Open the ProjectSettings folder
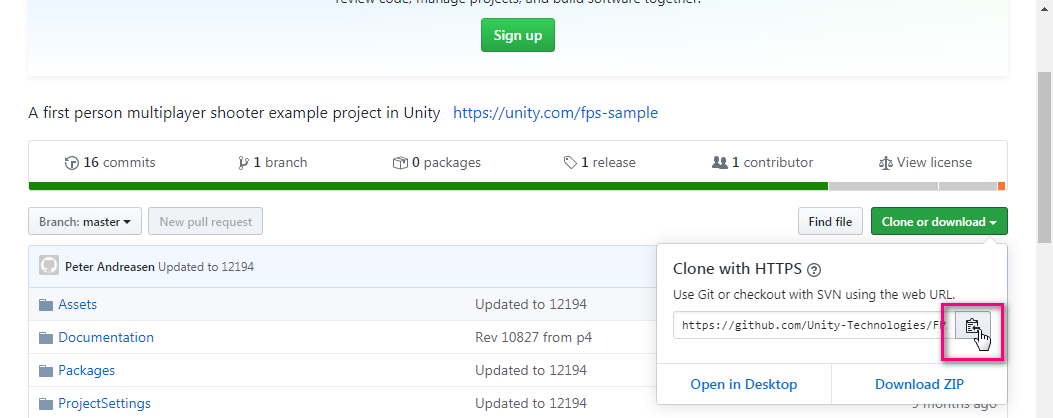1053x418 pixels. (104, 403)
